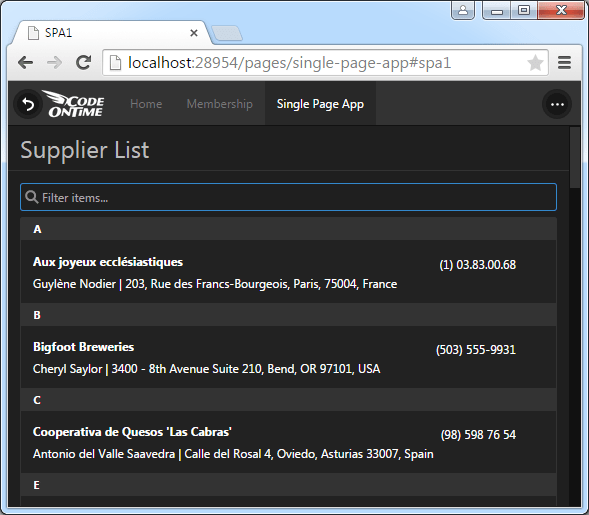Click the browser forward arrow
Image resolution: width=589 pixels, height=515 pixels.
pyautogui.click(x=54, y=63)
